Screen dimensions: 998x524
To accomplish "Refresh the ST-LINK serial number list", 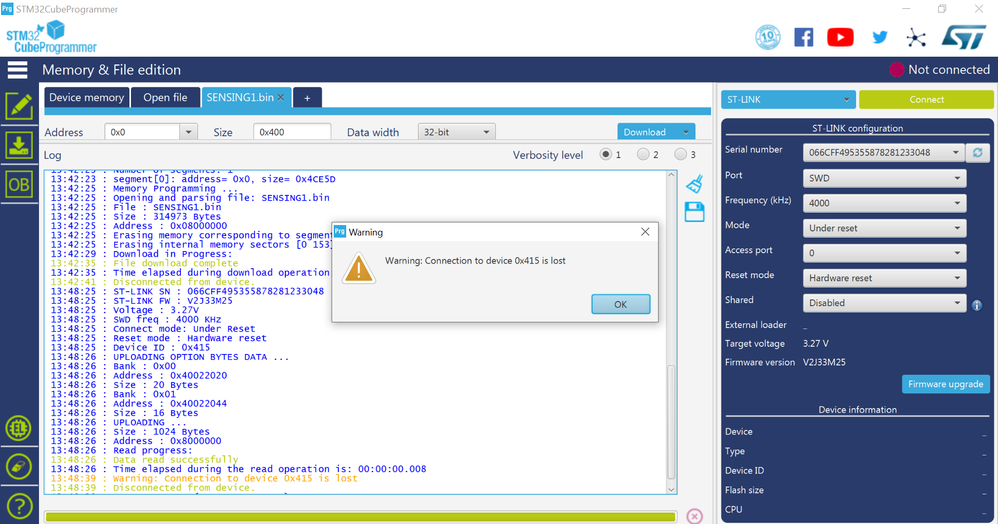I will pos(978,153).
